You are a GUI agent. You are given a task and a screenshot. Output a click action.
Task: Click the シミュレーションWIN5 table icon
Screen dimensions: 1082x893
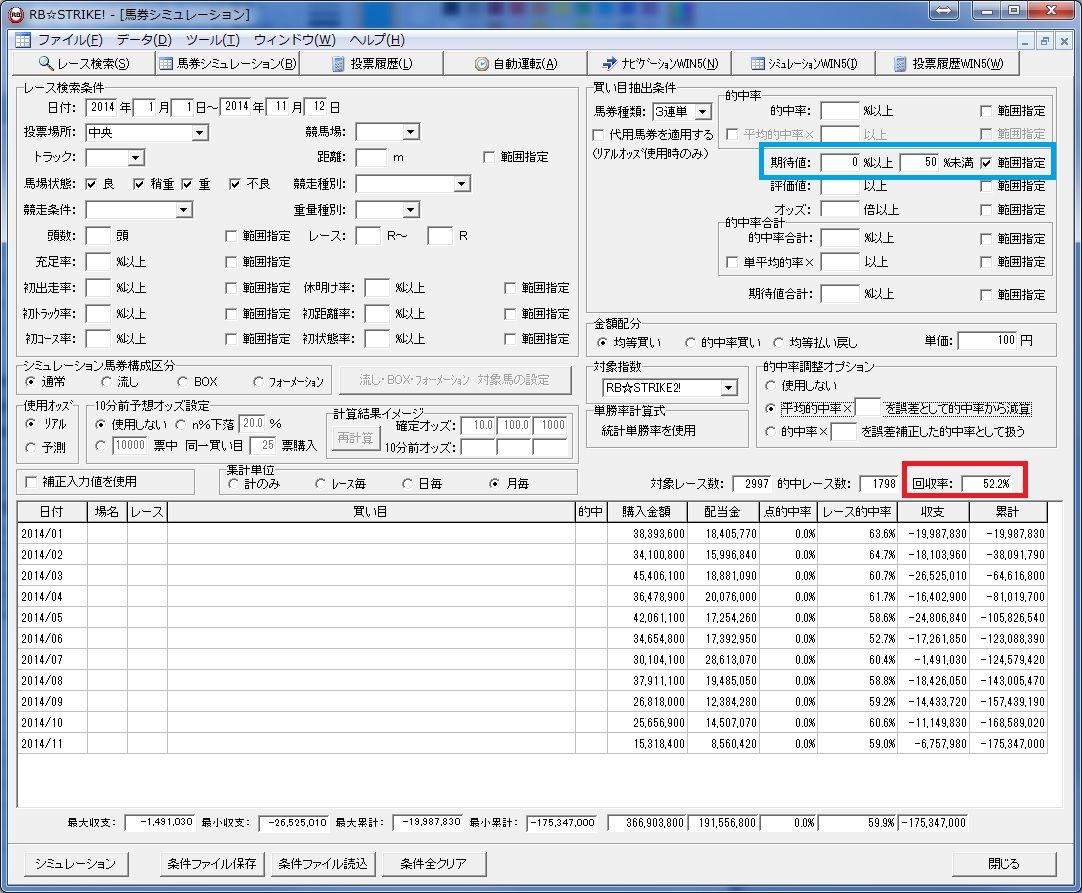758,63
